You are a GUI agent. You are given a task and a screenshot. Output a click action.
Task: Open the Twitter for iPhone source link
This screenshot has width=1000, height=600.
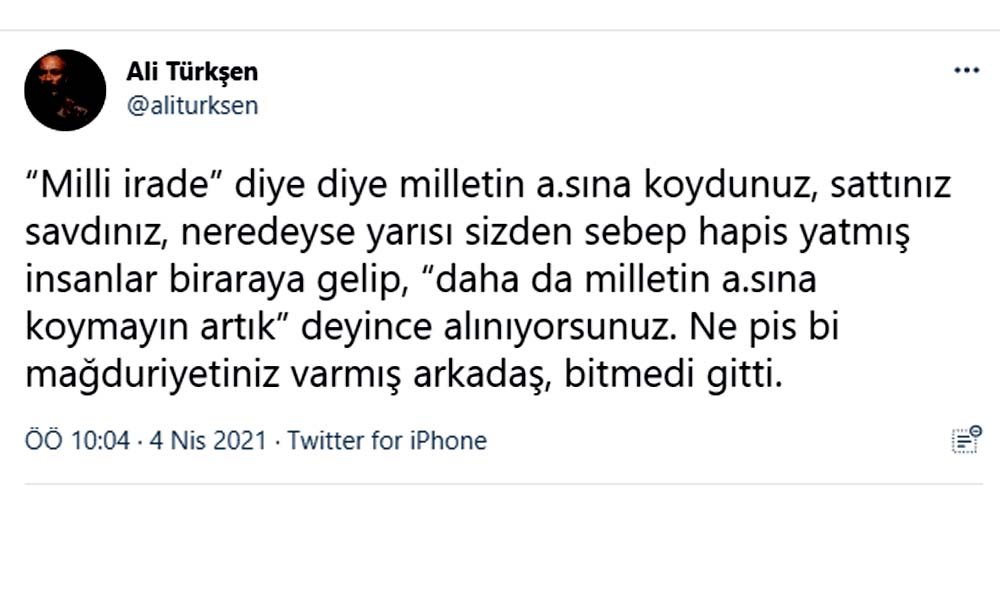click(x=387, y=441)
